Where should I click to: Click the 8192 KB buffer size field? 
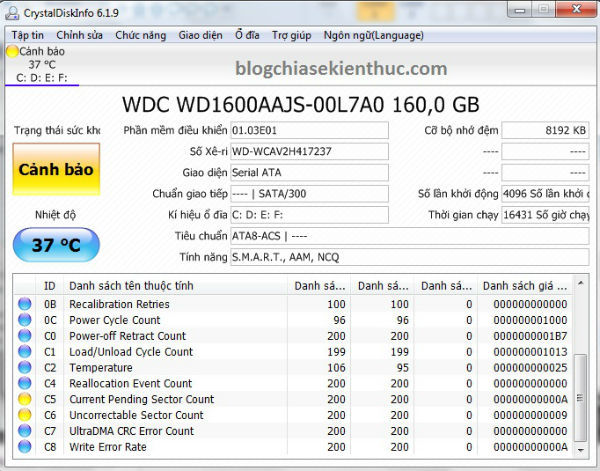tap(545, 130)
